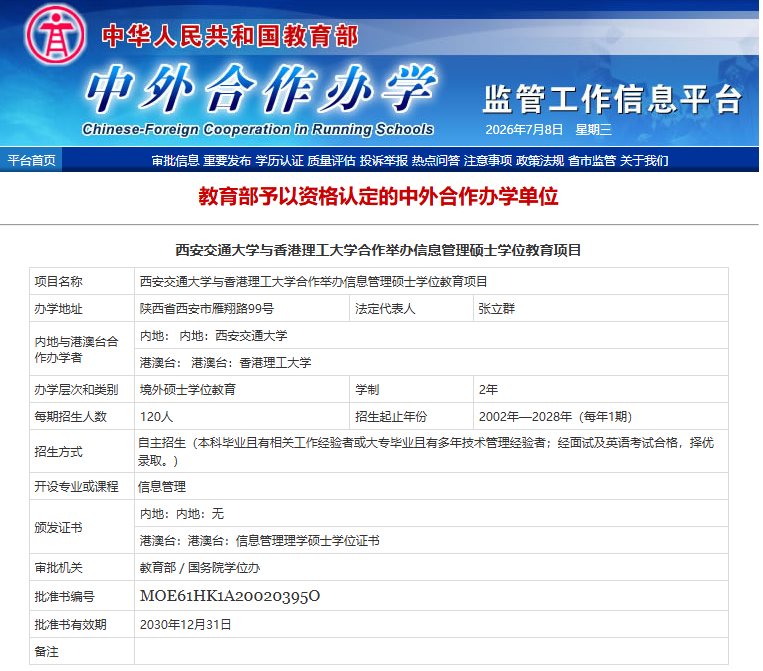Viewport: 763px width, 671px height.
Task: Click the 审批机关 label cell
Action: coord(82,567)
